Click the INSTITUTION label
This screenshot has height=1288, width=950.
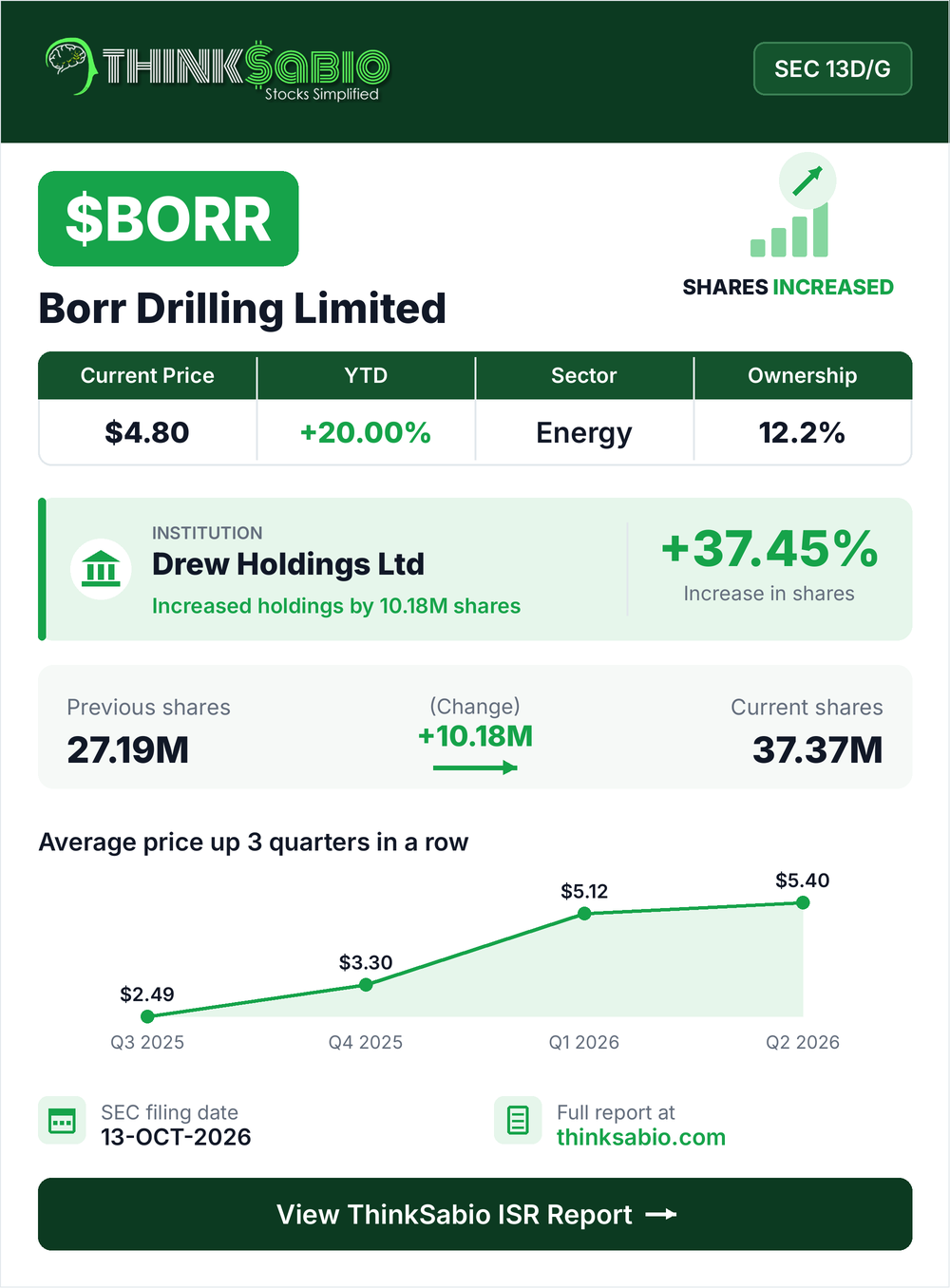[x=207, y=533]
